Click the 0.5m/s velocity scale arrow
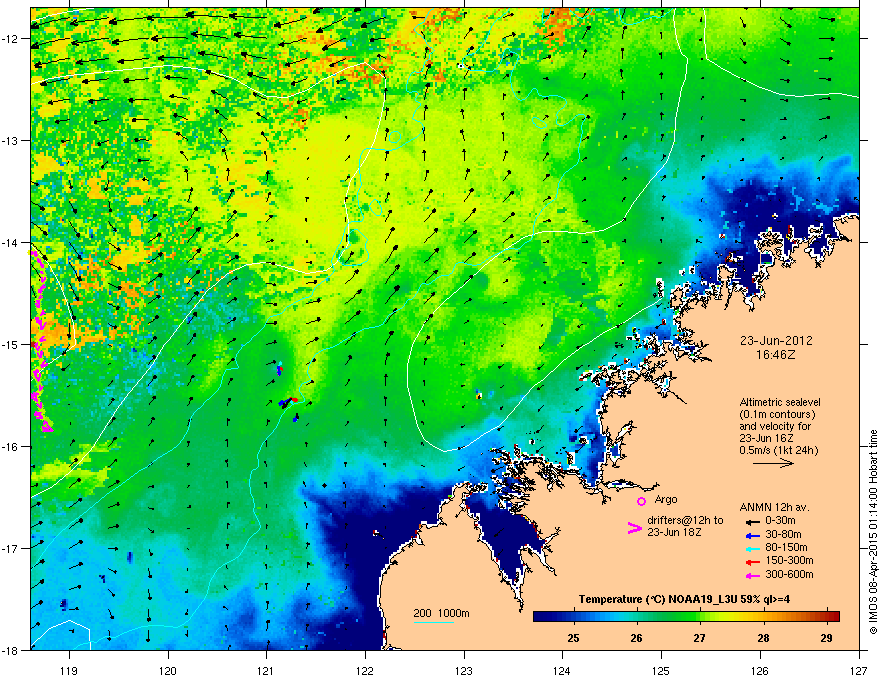Screen dimensions: 880x680 [773, 463]
